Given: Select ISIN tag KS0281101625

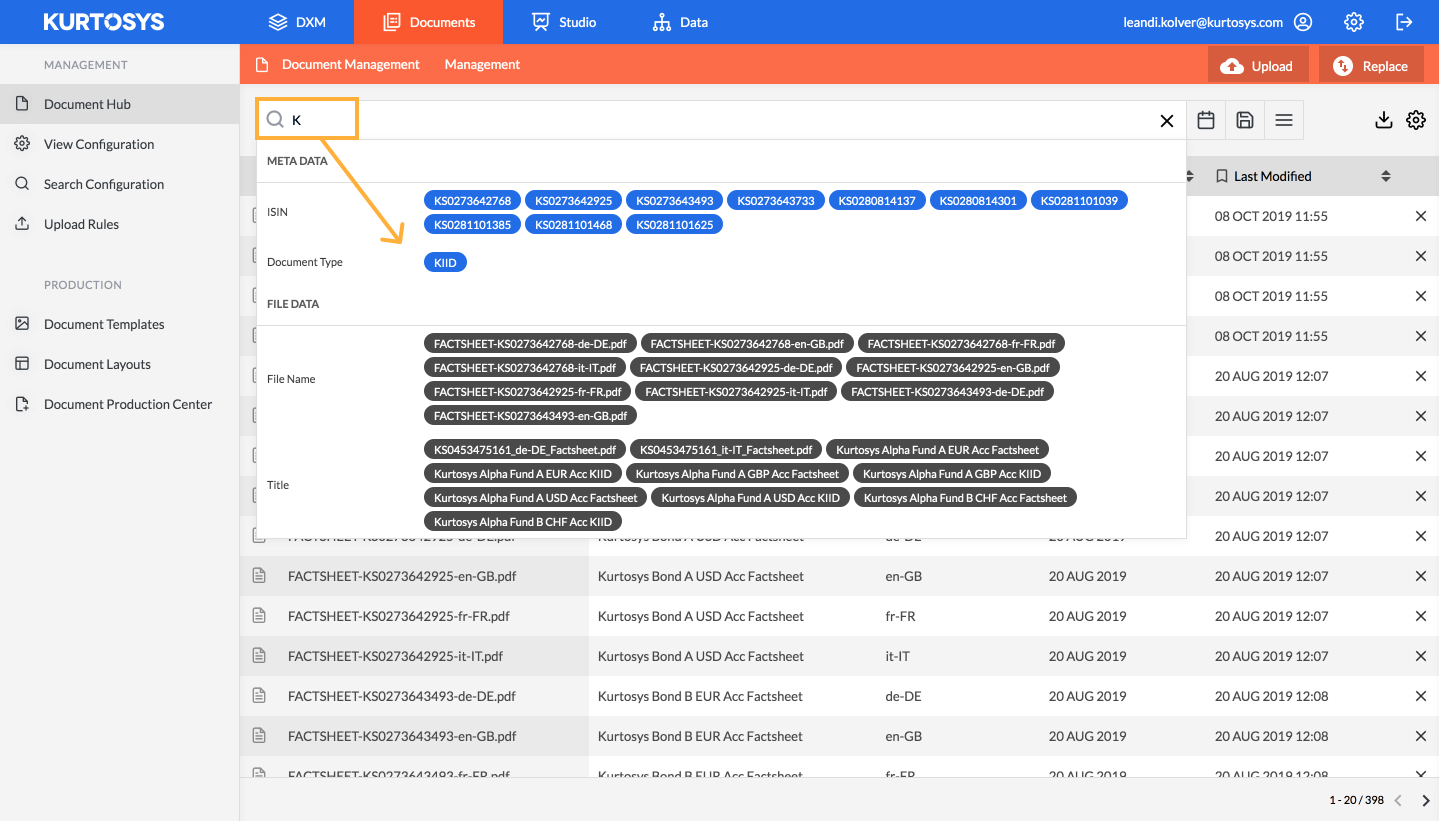Looking at the screenshot, I should pyautogui.click(x=675, y=225).
